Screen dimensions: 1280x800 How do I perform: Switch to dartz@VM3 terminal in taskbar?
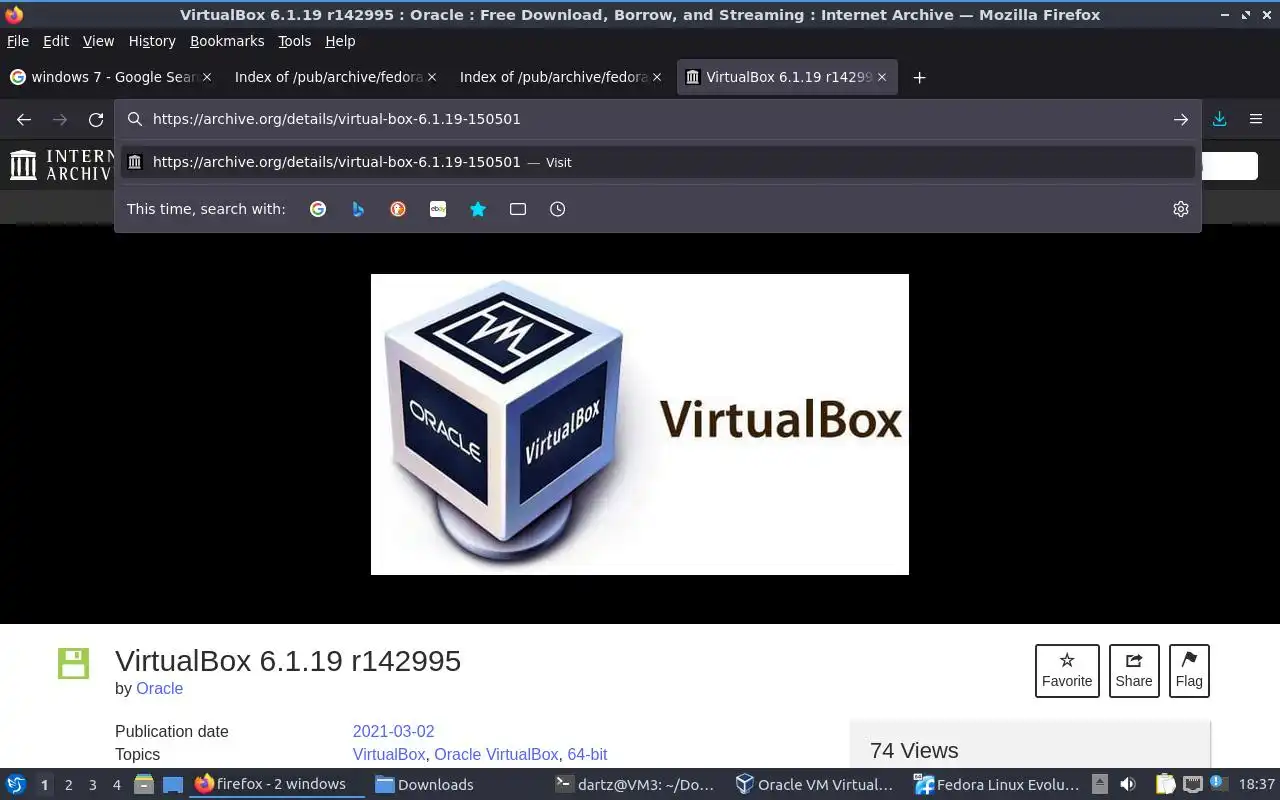[x=635, y=784]
